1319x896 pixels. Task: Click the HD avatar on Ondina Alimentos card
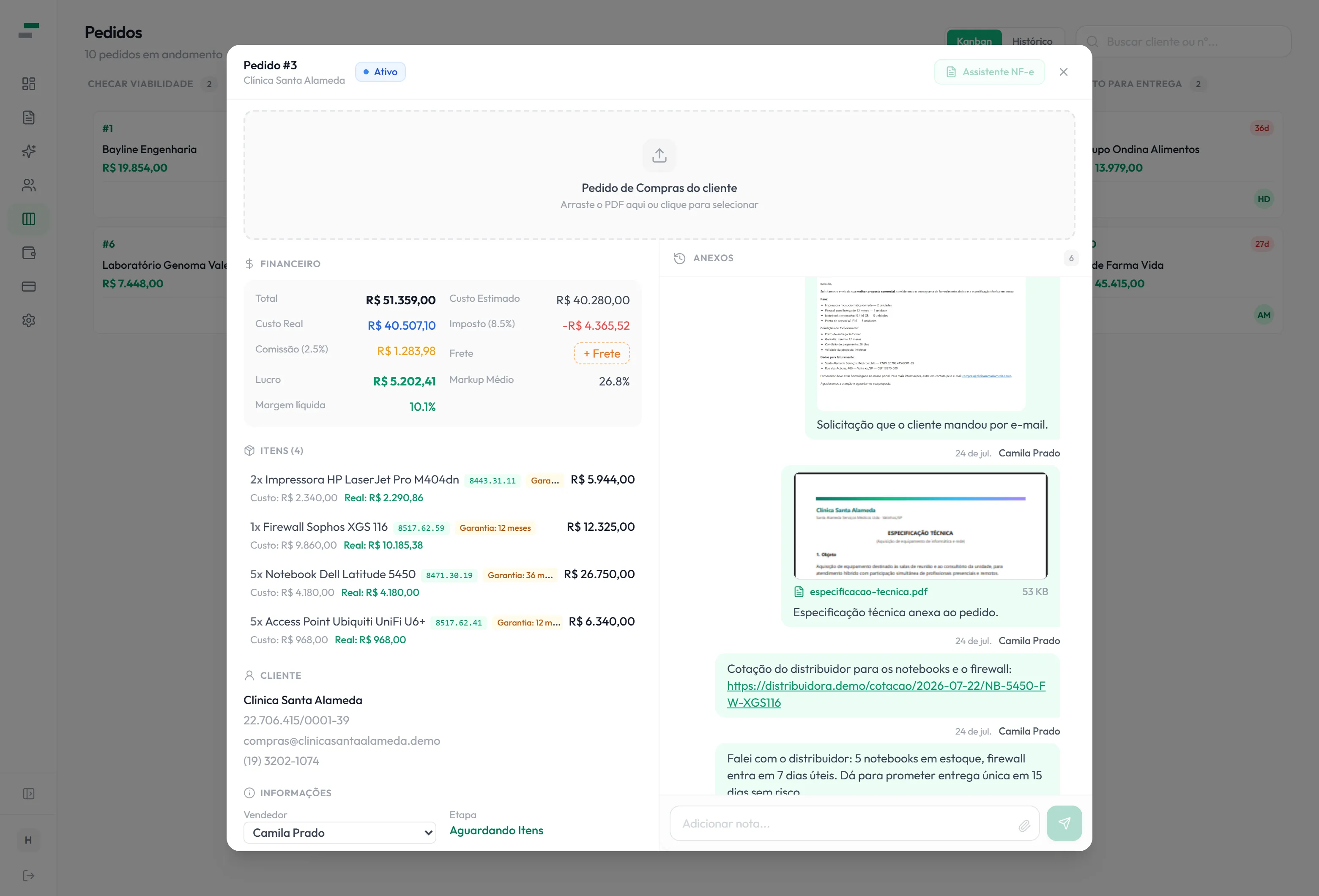coord(1263,199)
